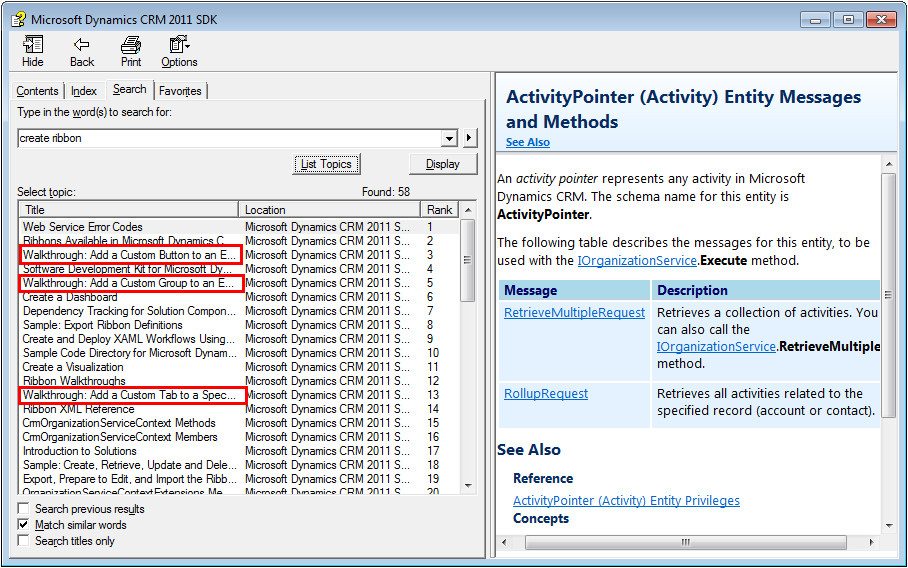Click the Hide toolbar icon
The height and width of the screenshot is (568, 908).
33,45
